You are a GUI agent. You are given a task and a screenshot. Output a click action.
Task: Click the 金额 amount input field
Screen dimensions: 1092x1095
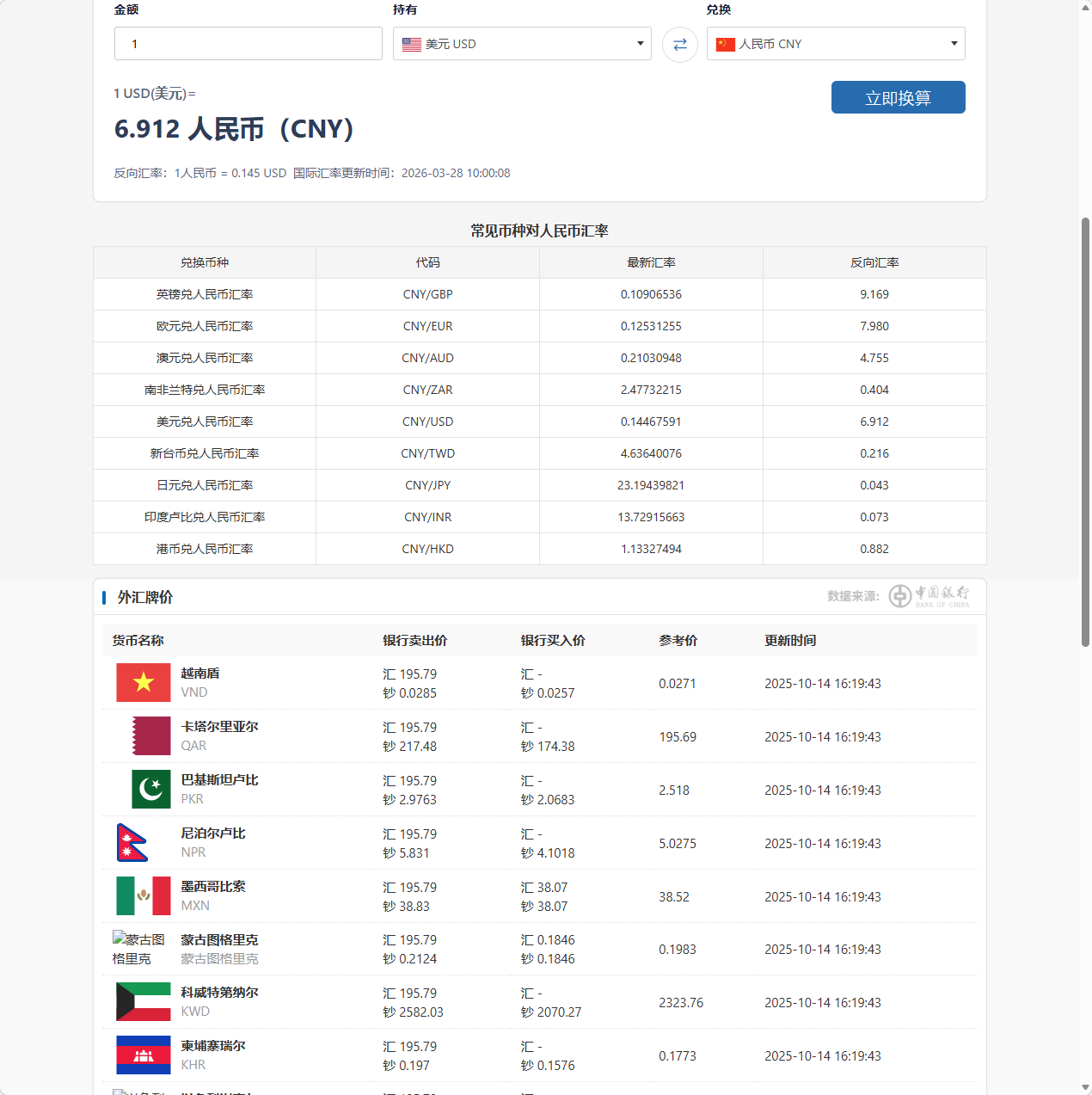point(248,44)
